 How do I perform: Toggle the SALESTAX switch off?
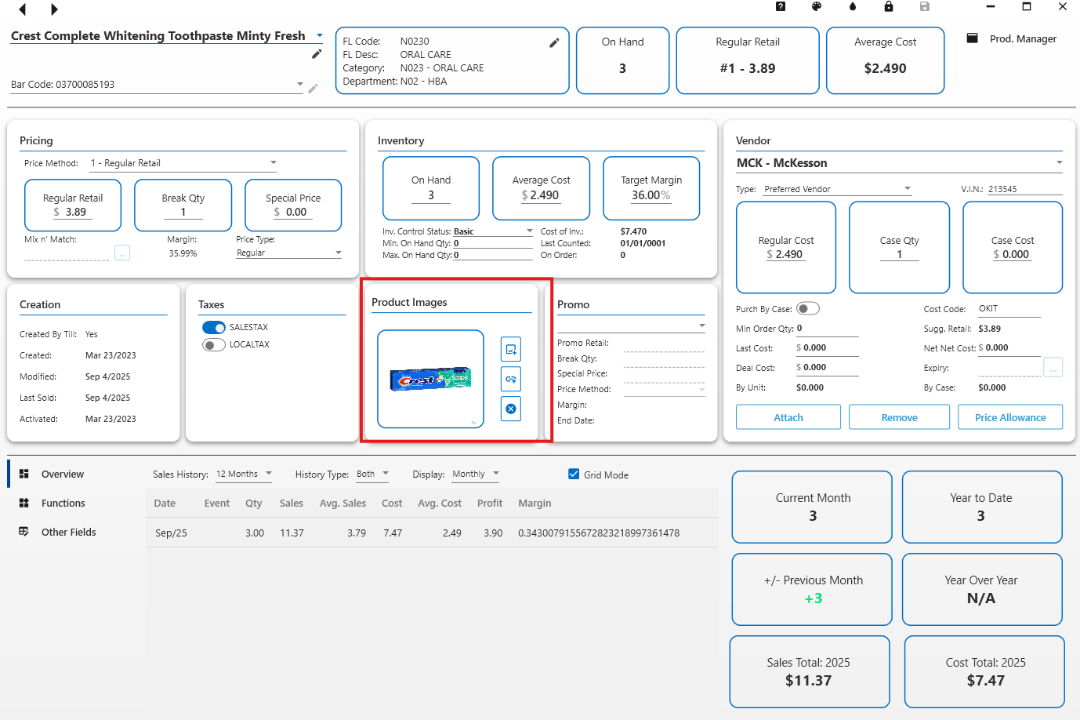(214, 327)
